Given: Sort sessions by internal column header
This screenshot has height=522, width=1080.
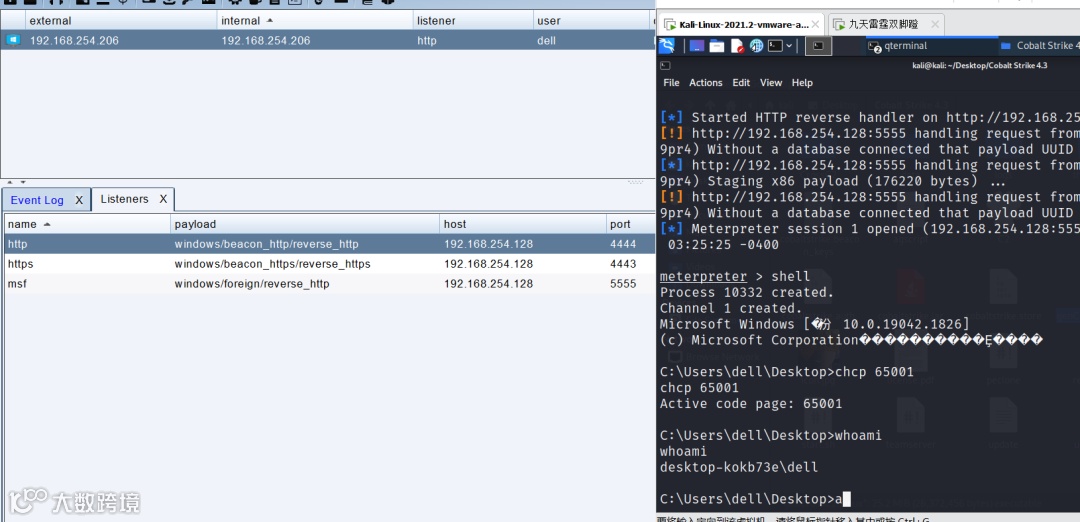Looking at the screenshot, I should coord(315,21).
